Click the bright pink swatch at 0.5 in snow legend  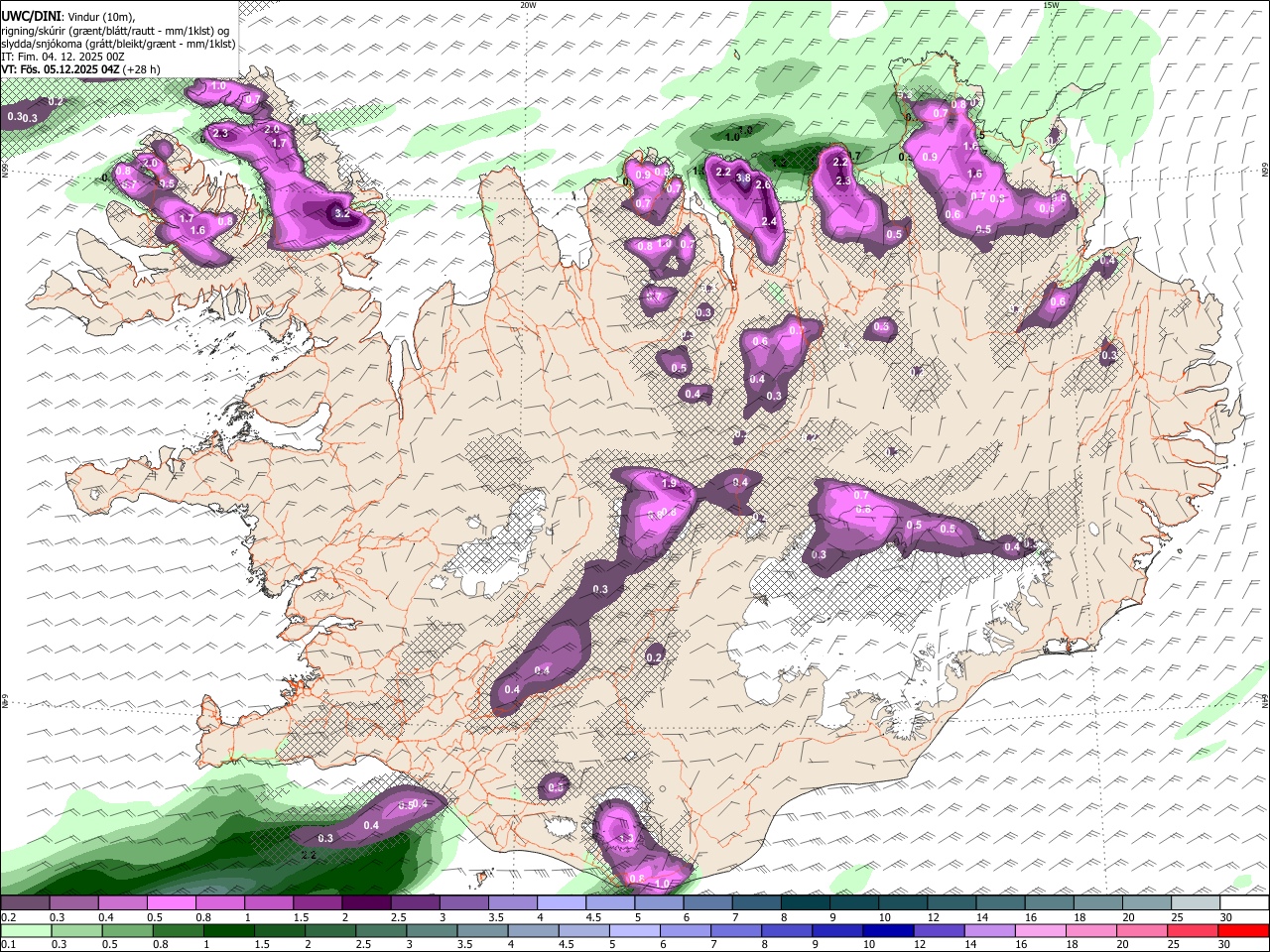(171, 903)
